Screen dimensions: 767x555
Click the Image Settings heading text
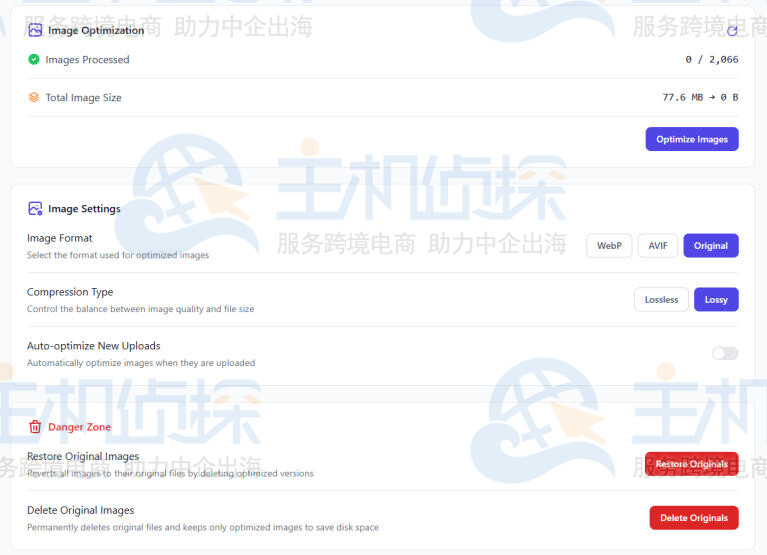coord(84,209)
